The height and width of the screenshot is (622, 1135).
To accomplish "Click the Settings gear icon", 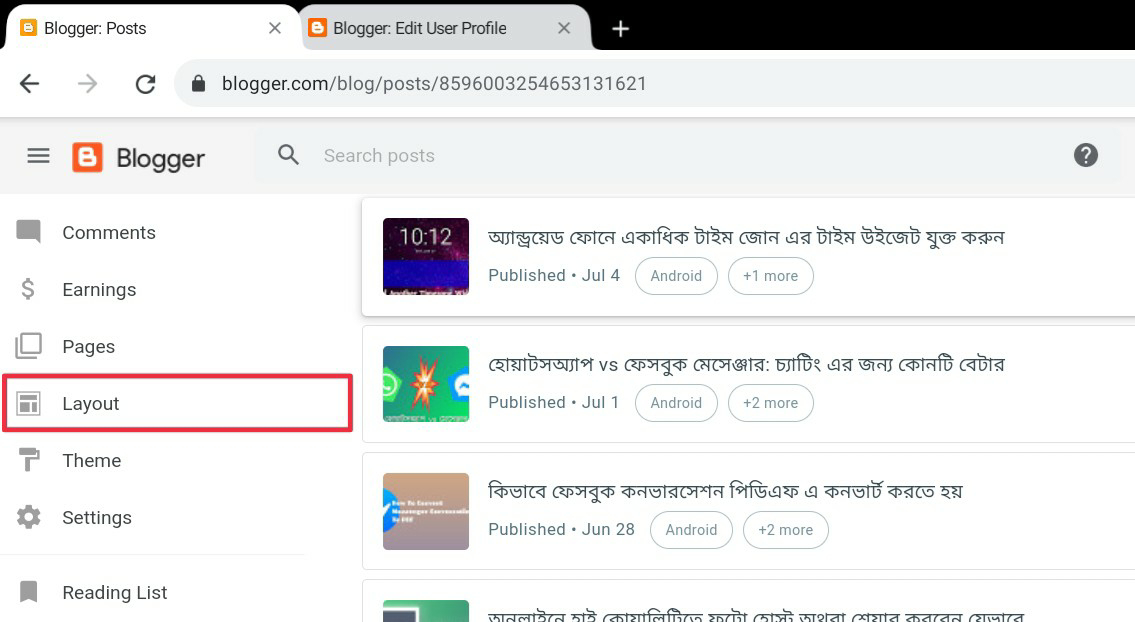I will [x=28, y=517].
